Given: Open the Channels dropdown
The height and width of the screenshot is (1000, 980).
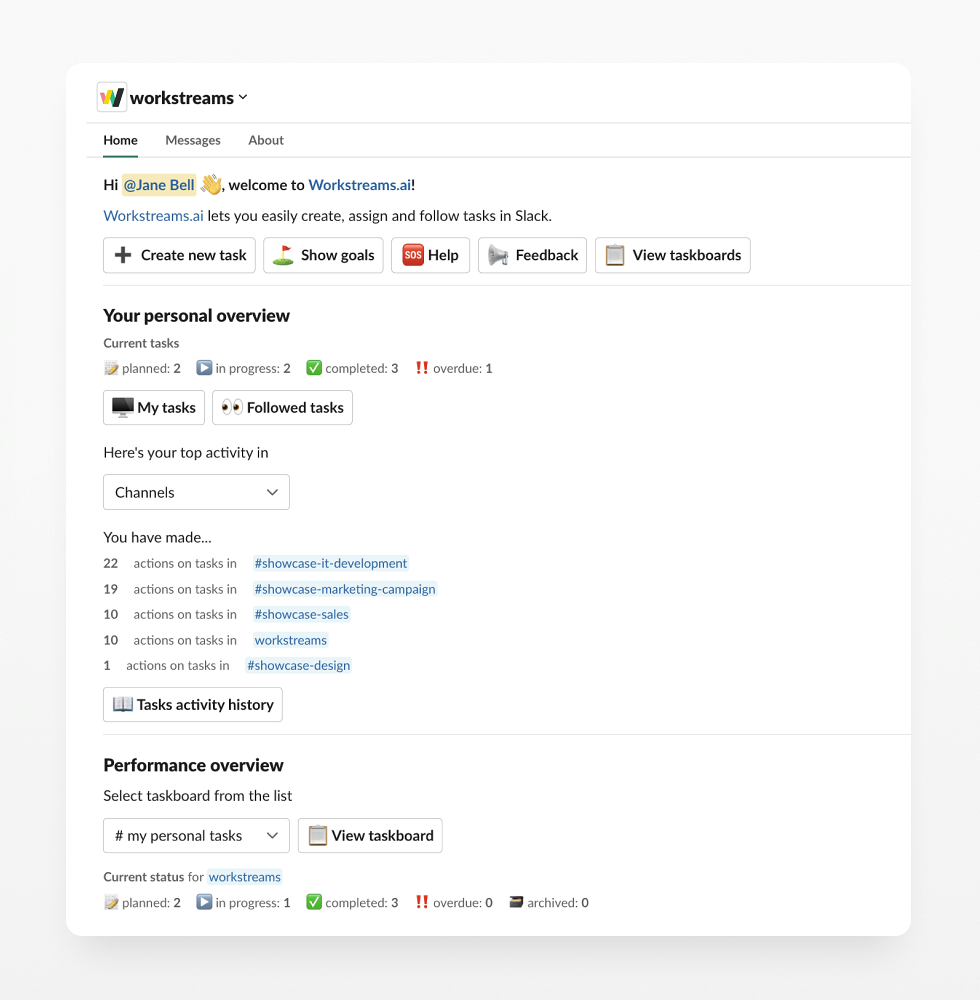Looking at the screenshot, I should point(196,492).
